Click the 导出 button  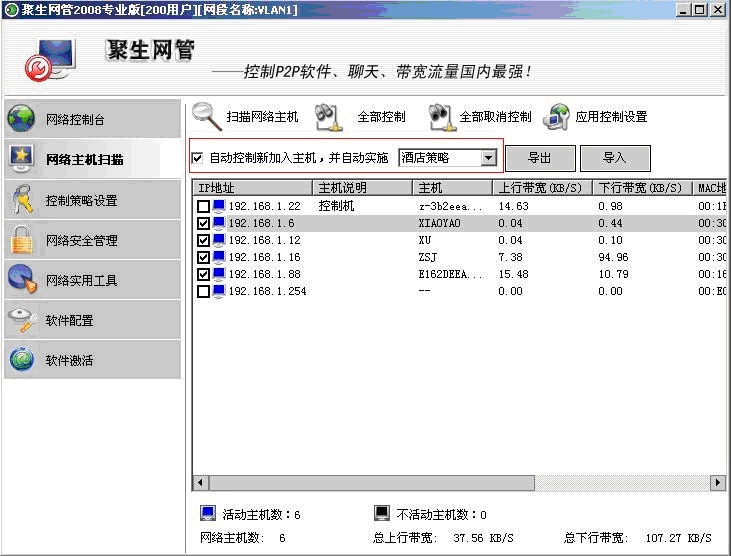tap(540, 158)
